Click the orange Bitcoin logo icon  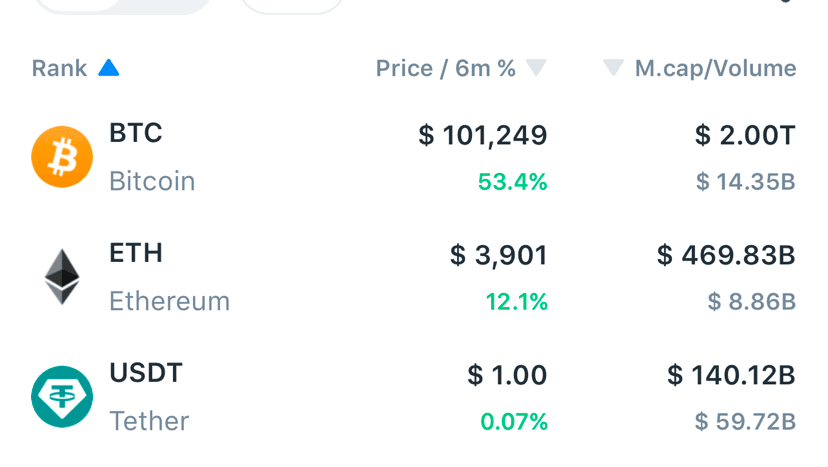tap(62, 157)
